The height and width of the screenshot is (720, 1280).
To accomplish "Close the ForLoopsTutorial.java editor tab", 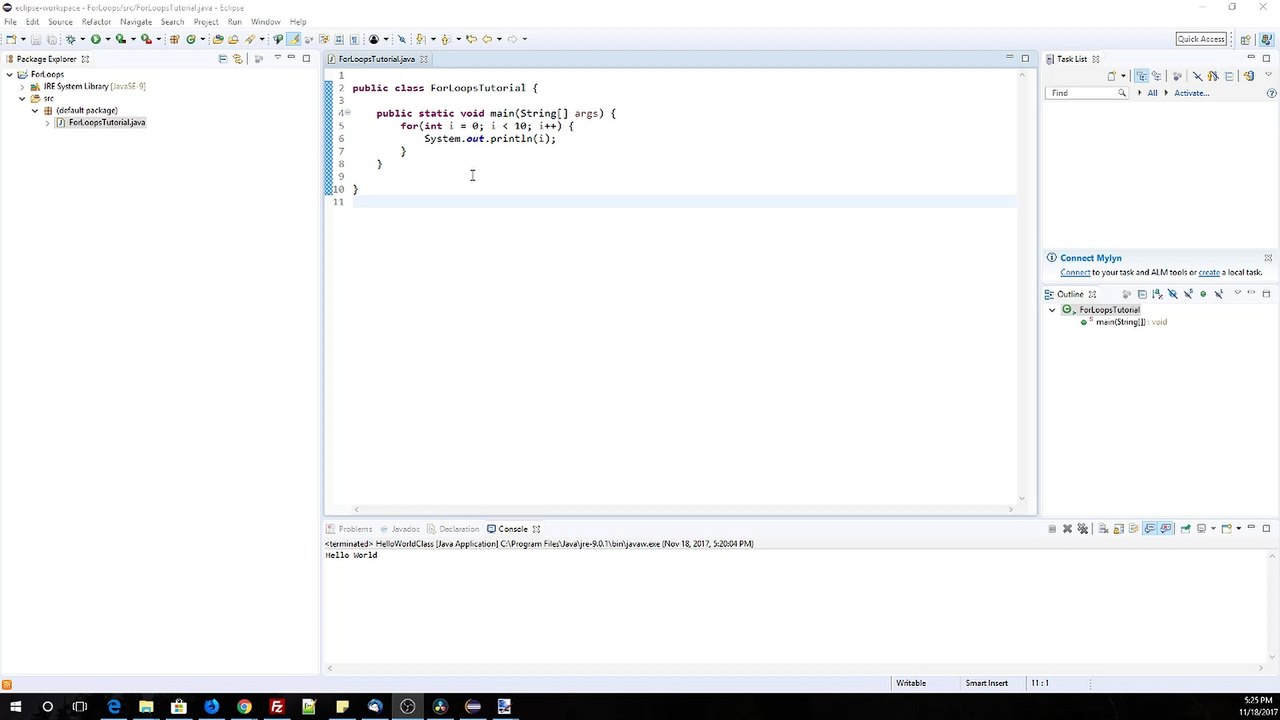I will click(x=424, y=59).
